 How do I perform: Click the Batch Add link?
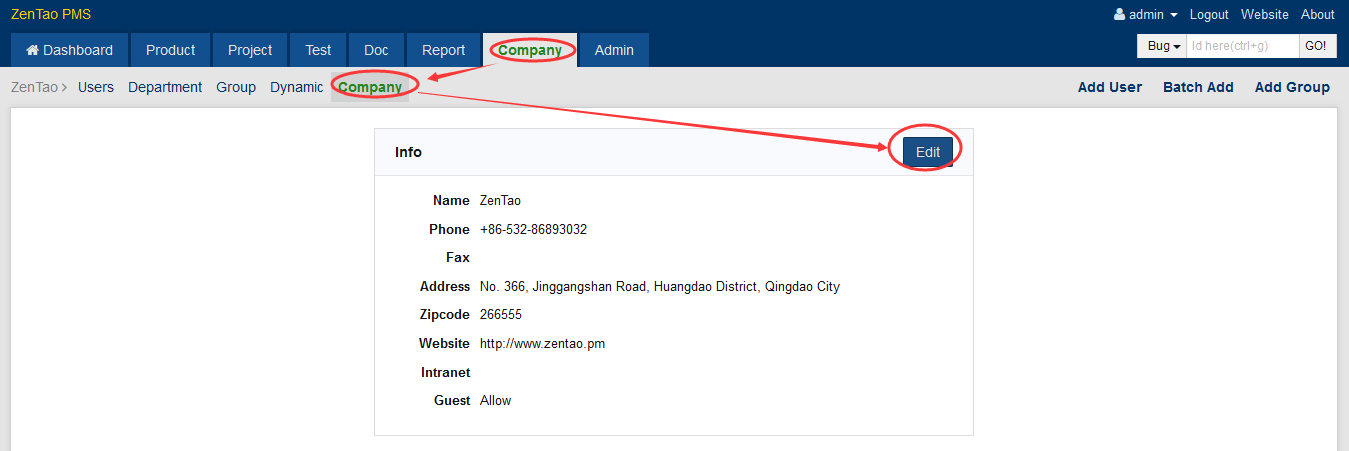(1198, 87)
